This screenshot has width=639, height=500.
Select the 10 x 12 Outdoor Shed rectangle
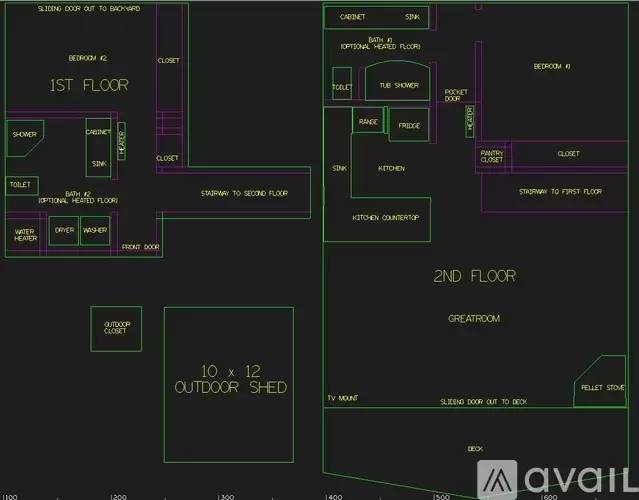229,385
